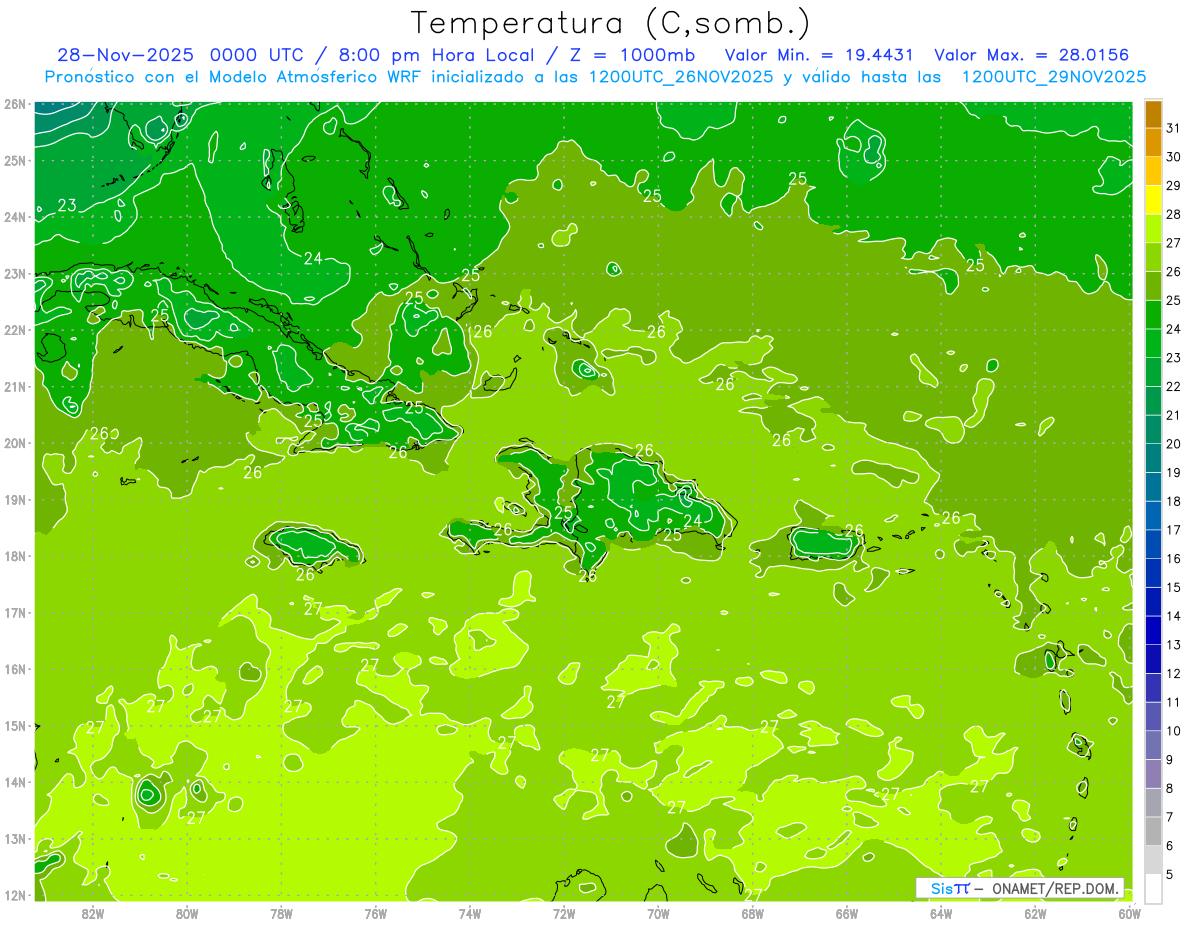Viewport: 1200px width, 927px height.
Task: Click the legend value label '13'
Action: 1174,645
